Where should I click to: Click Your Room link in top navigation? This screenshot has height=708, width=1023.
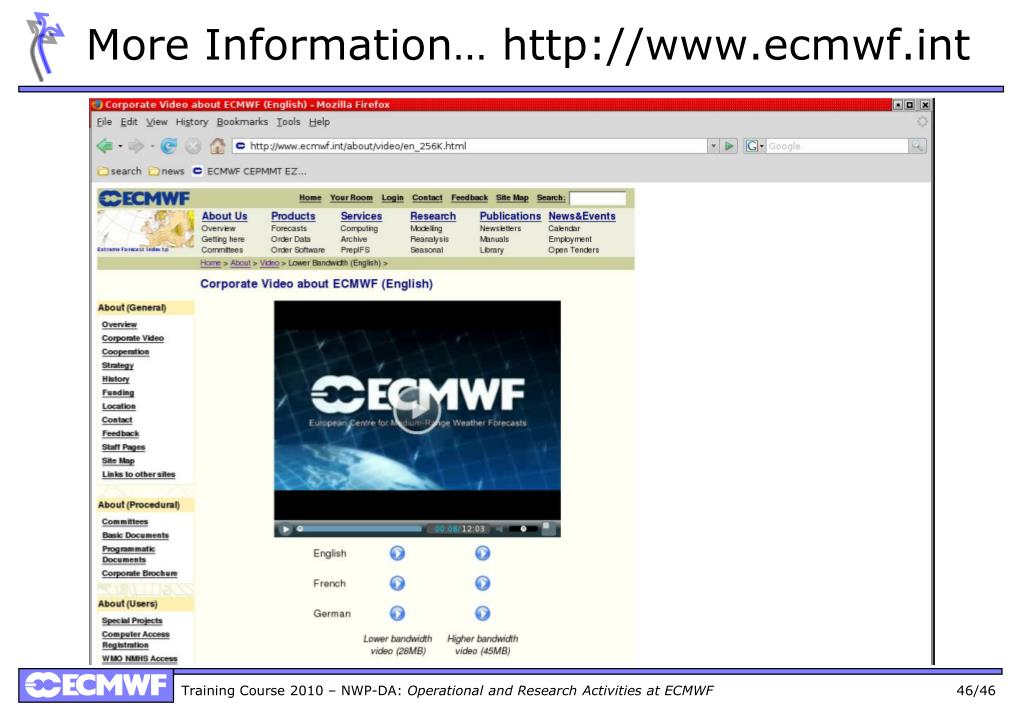coord(351,198)
